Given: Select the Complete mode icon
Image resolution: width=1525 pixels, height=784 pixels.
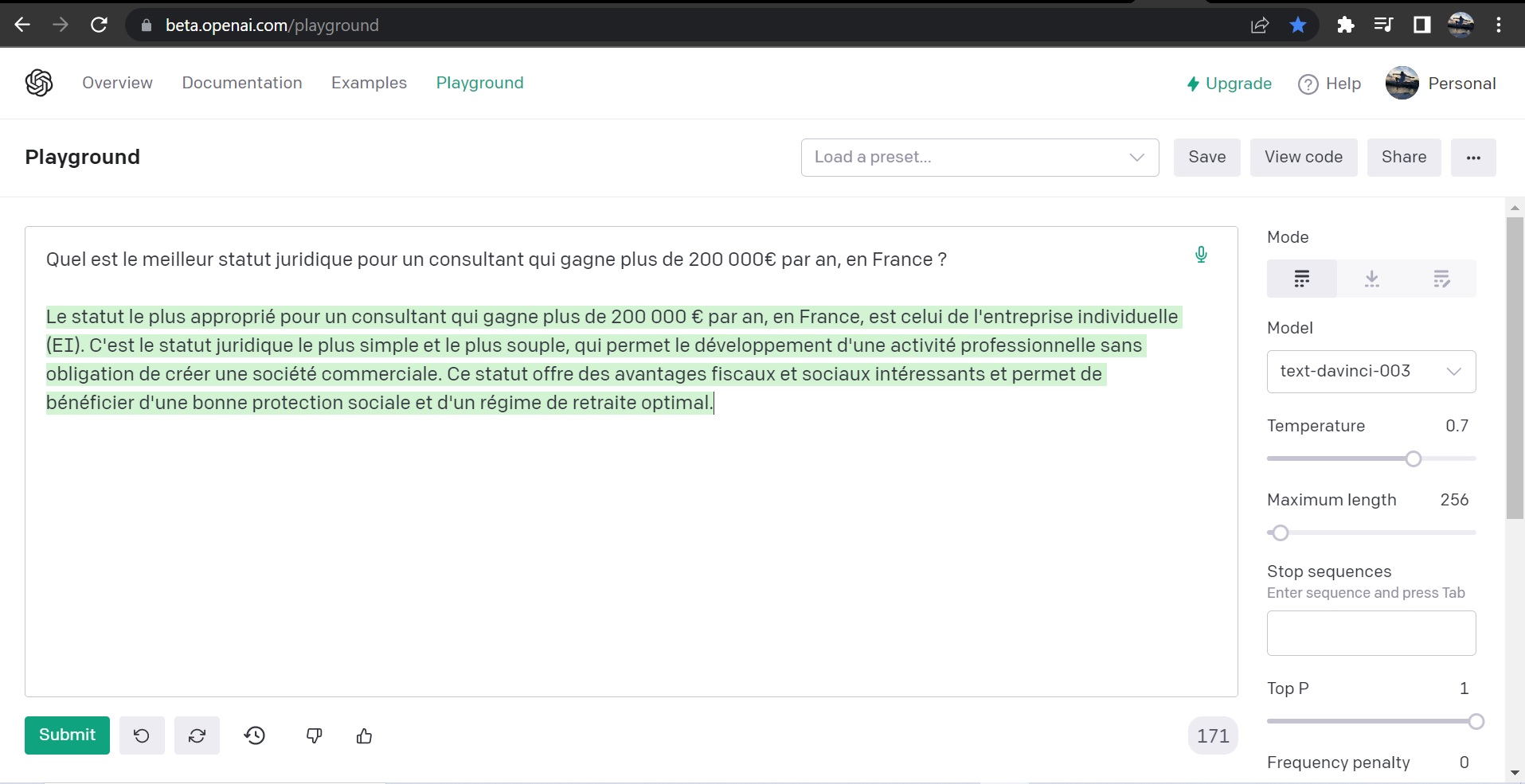Looking at the screenshot, I should pyautogui.click(x=1302, y=279).
